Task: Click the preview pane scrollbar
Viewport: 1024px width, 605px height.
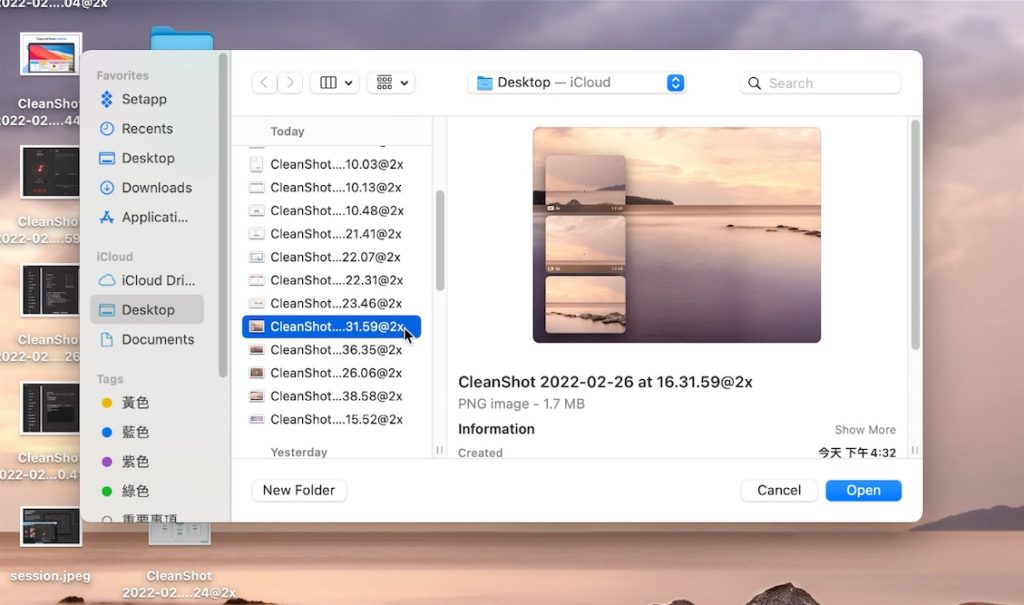Action: (915, 234)
